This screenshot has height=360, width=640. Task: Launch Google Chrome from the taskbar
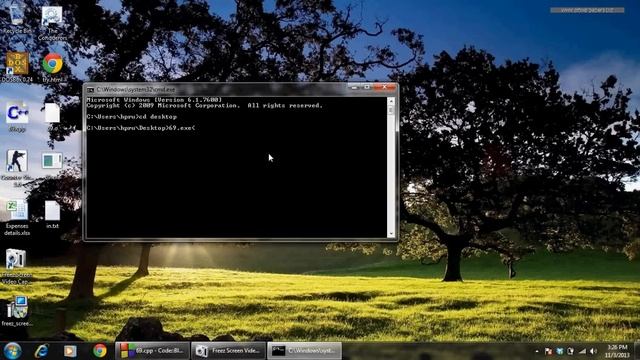coord(99,351)
